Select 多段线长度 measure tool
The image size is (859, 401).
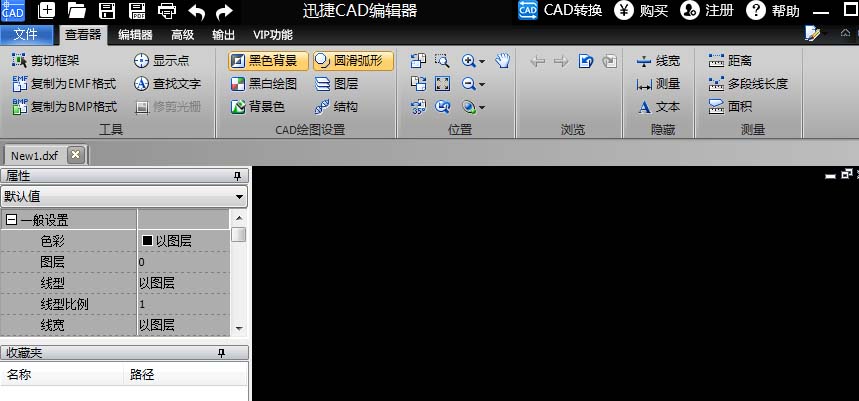pyautogui.click(x=748, y=84)
